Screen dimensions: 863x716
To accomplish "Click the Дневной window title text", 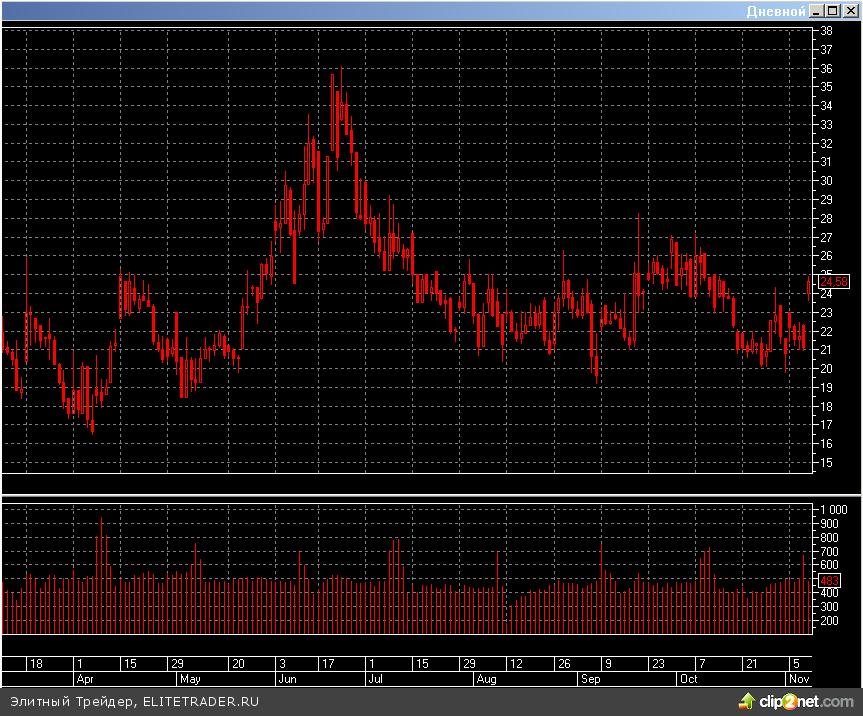I will coord(776,10).
